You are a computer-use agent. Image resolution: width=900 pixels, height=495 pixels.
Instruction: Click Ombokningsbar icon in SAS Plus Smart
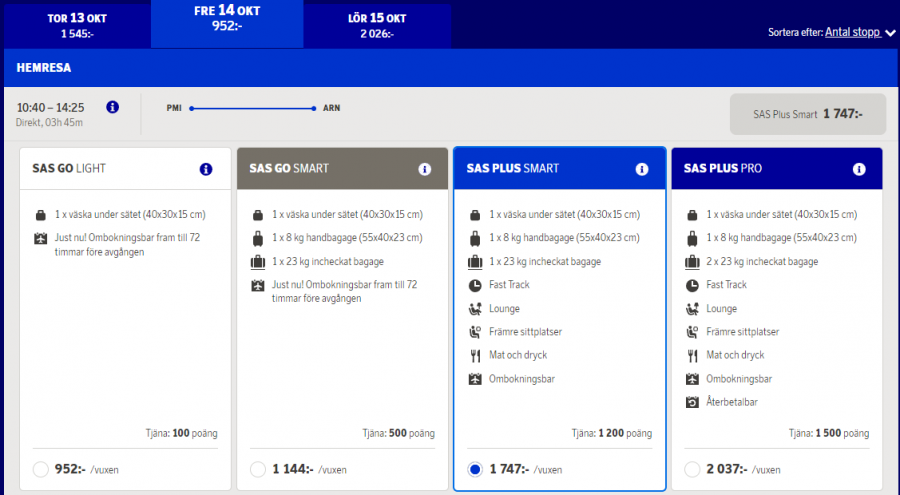[475, 379]
